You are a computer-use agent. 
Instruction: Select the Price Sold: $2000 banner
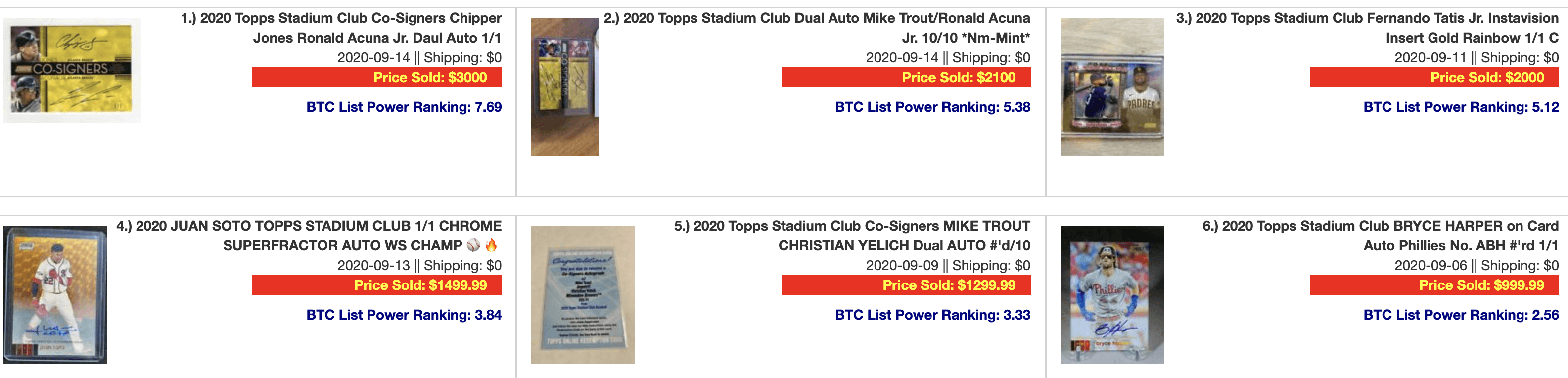point(1434,77)
